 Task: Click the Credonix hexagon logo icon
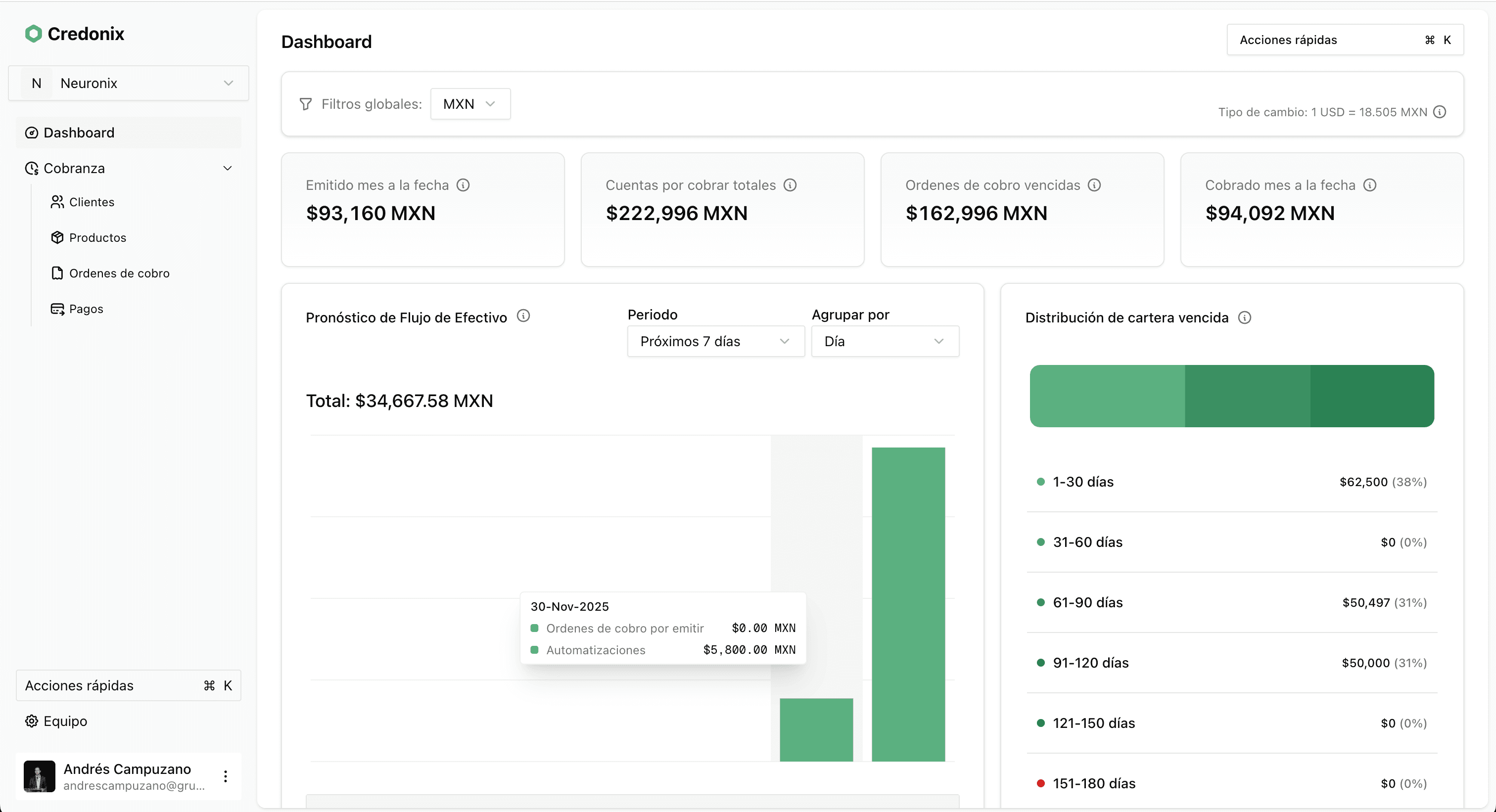(x=34, y=34)
